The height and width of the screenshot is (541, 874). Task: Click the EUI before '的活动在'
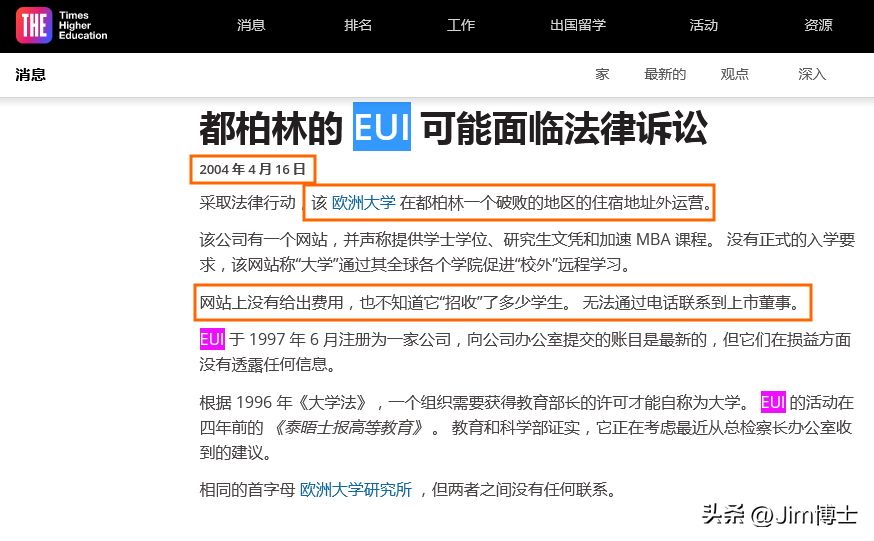tap(773, 402)
